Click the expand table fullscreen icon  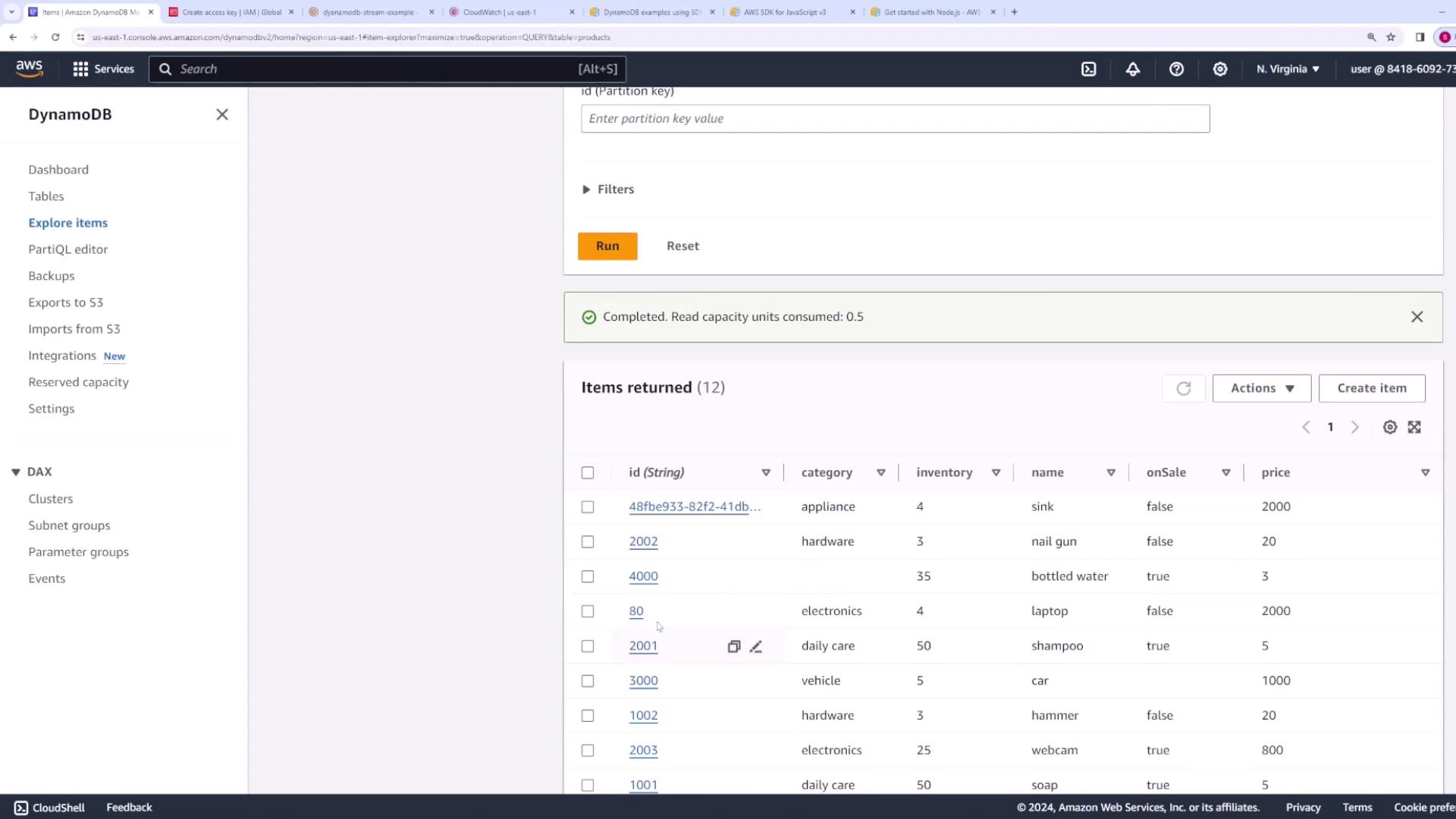[x=1414, y=427]
